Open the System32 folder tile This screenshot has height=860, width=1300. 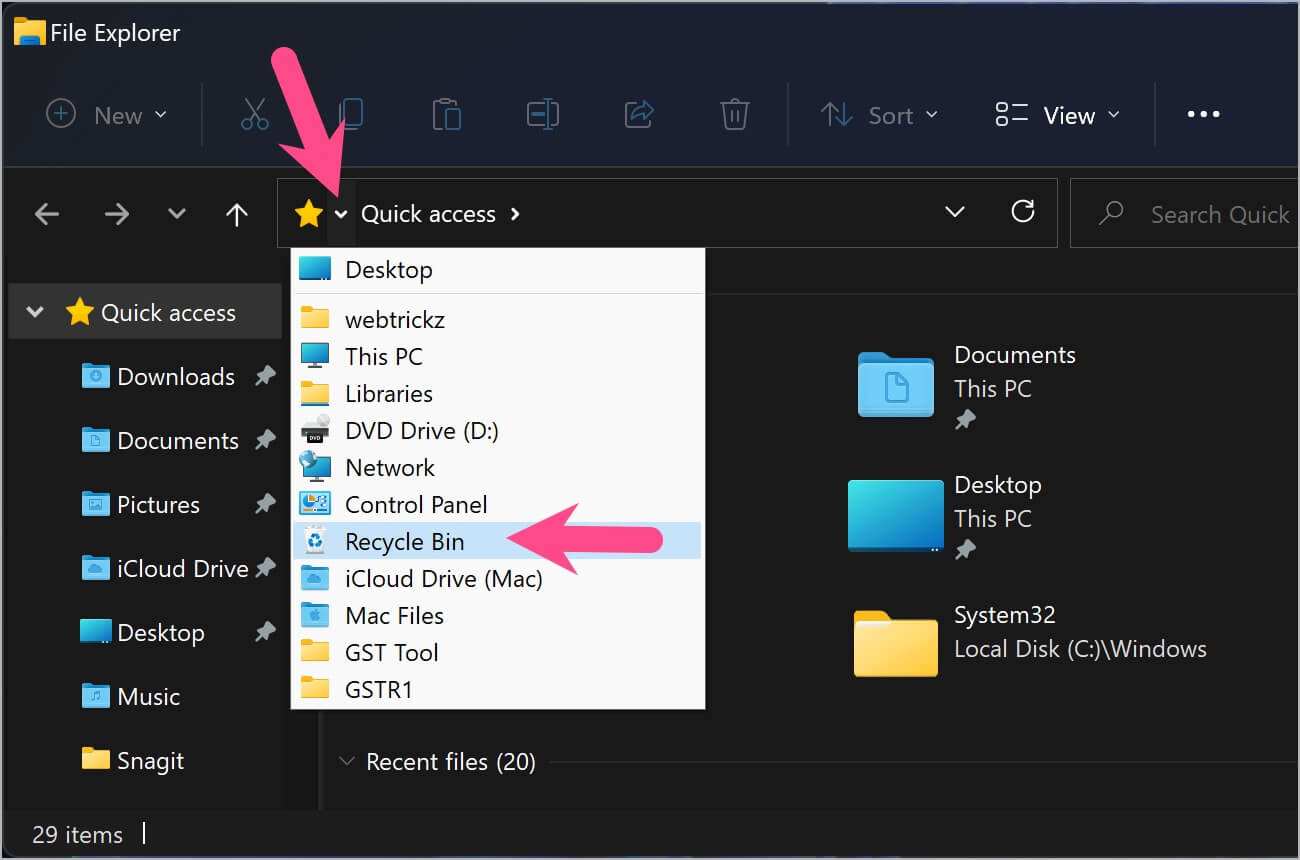(1004, 632)
